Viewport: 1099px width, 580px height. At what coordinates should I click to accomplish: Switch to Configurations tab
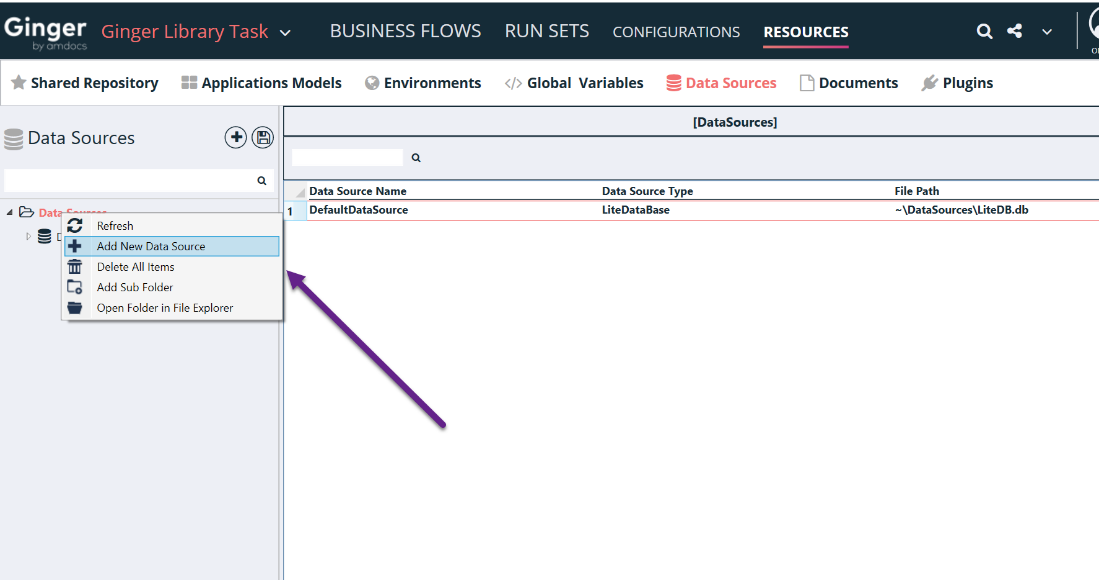click(x=676, y=32)
